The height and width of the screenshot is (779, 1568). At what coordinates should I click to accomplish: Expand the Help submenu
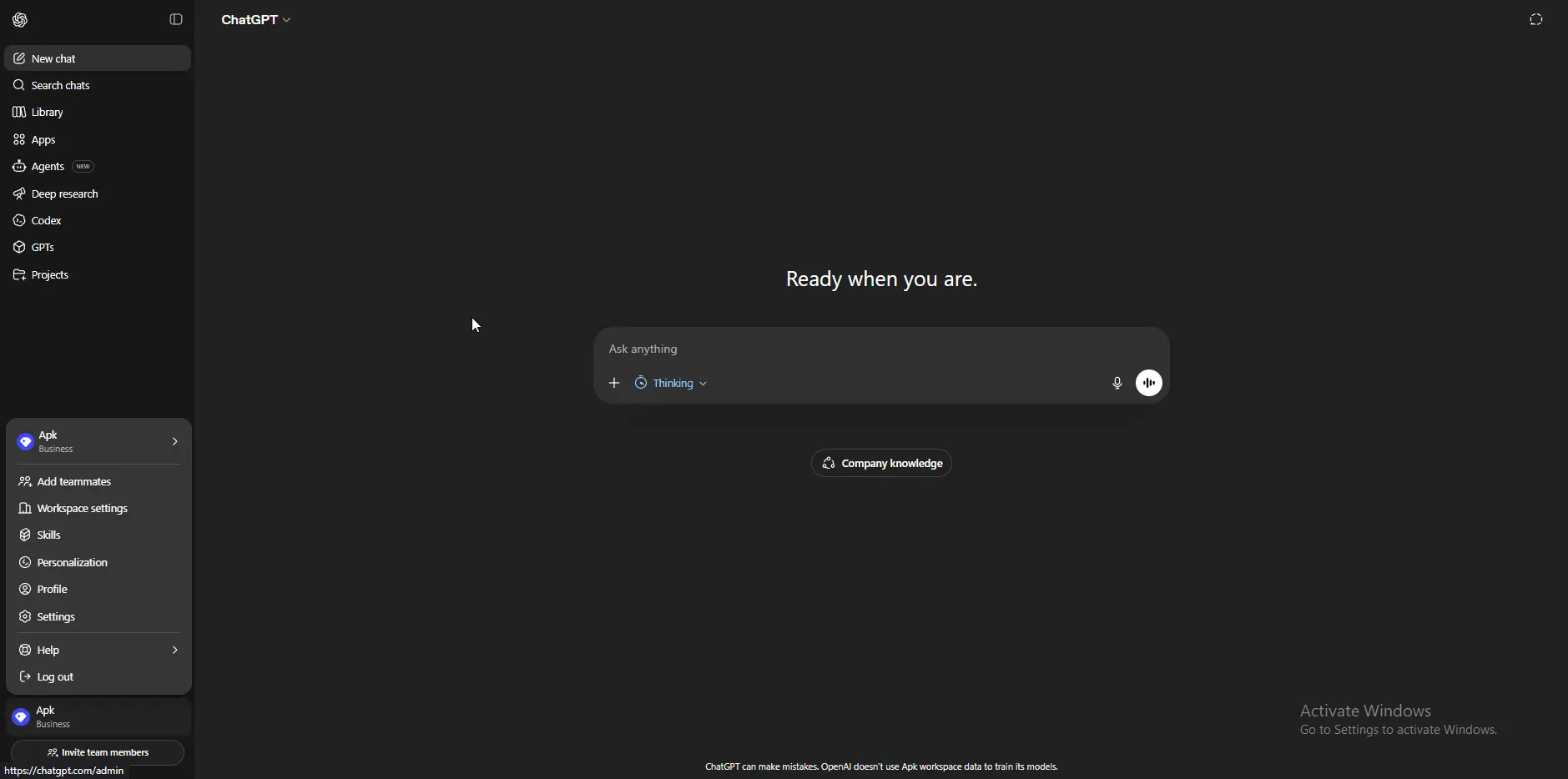(x=98, y=650)
